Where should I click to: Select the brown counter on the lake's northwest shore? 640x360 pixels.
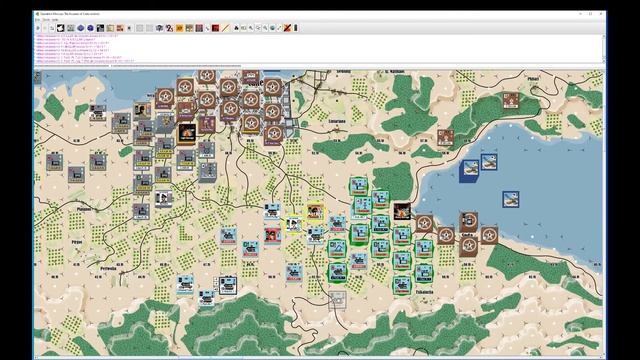pos(445,138)
